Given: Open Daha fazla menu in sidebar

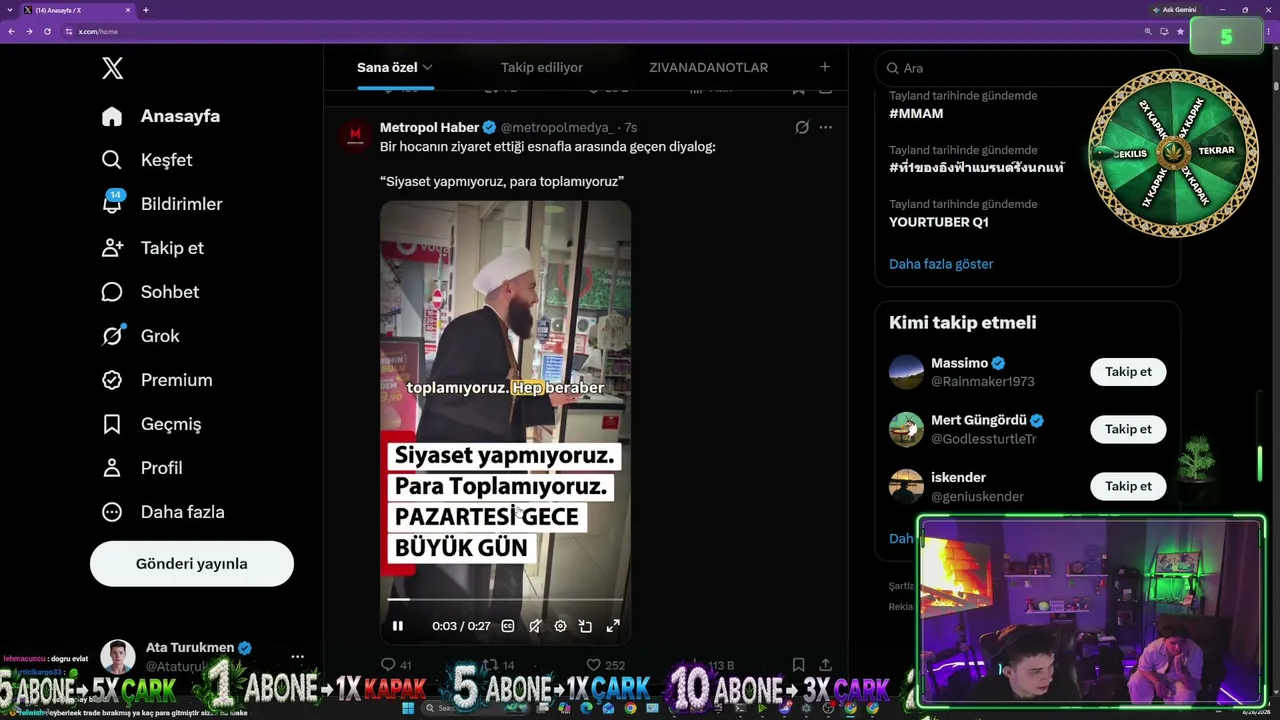Looking at the screenshot, I should (163, 512).
